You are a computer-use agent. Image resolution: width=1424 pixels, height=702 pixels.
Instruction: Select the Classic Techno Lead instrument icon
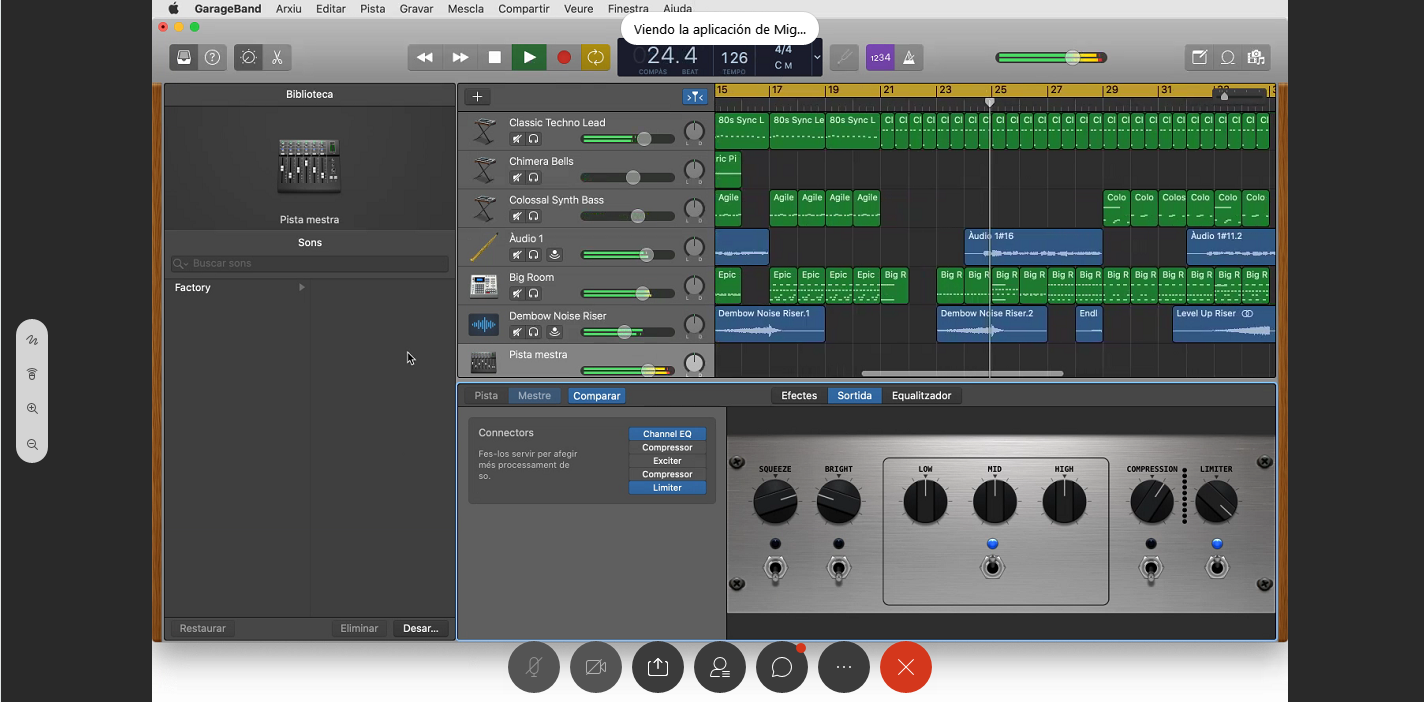[485, 131]
